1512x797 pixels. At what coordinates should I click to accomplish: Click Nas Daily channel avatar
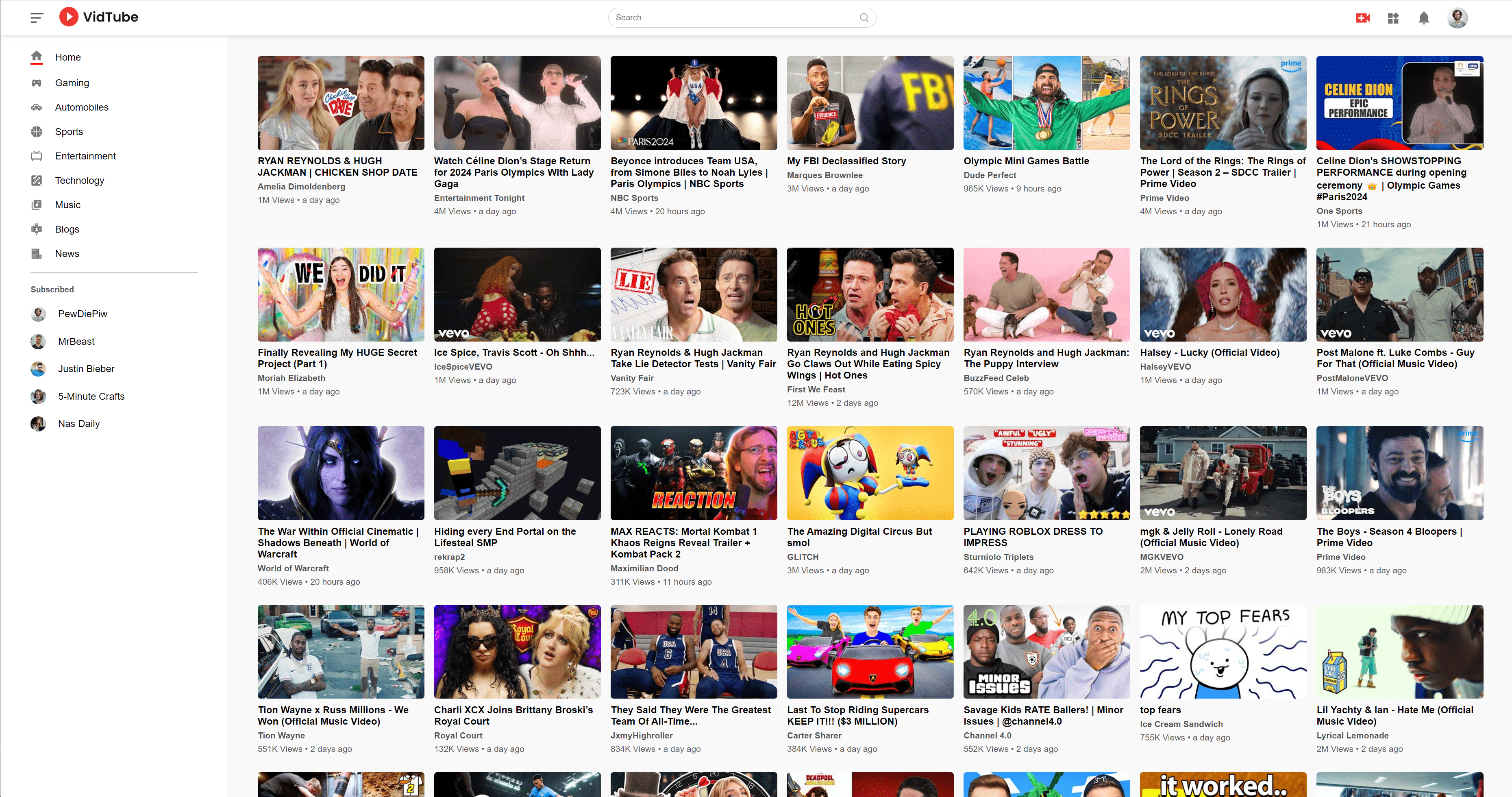tap(38, 424)
